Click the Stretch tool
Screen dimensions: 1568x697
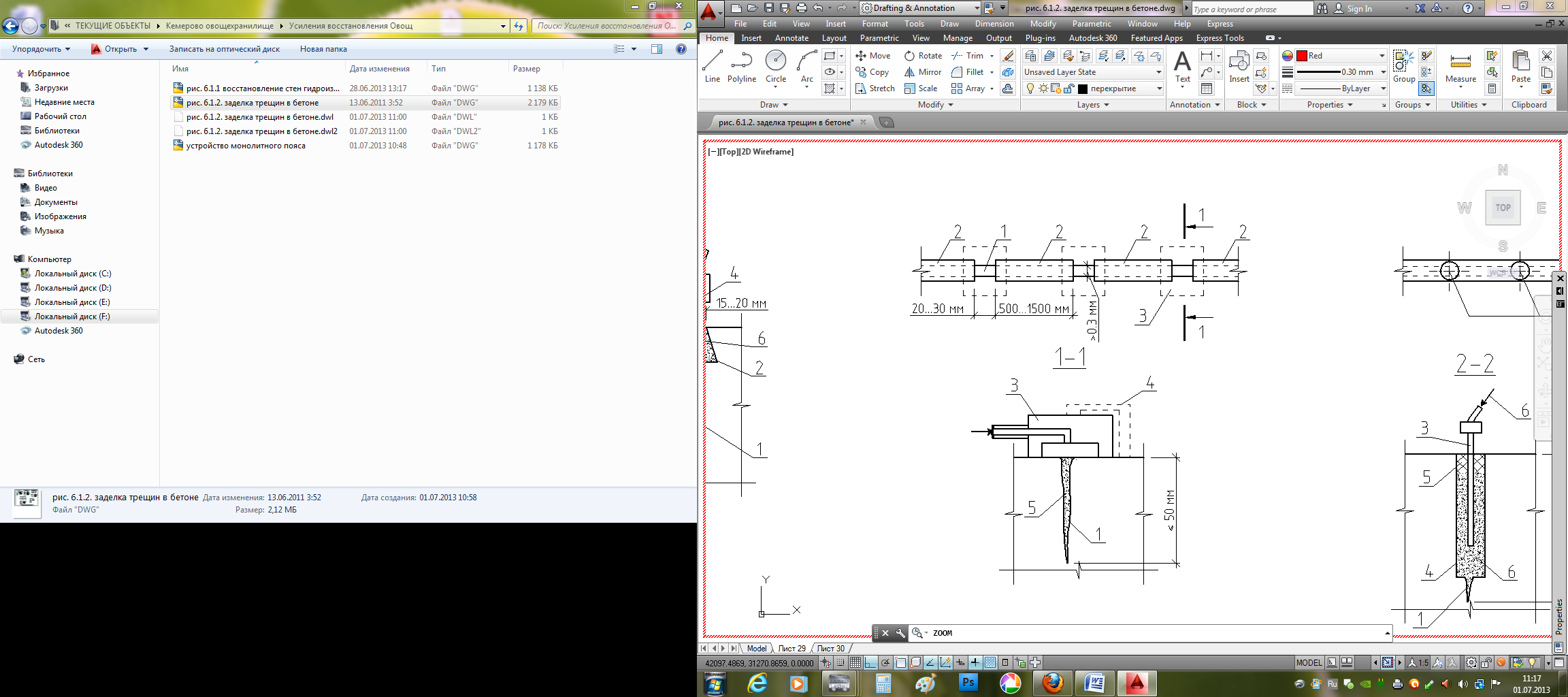pos(875,88)
